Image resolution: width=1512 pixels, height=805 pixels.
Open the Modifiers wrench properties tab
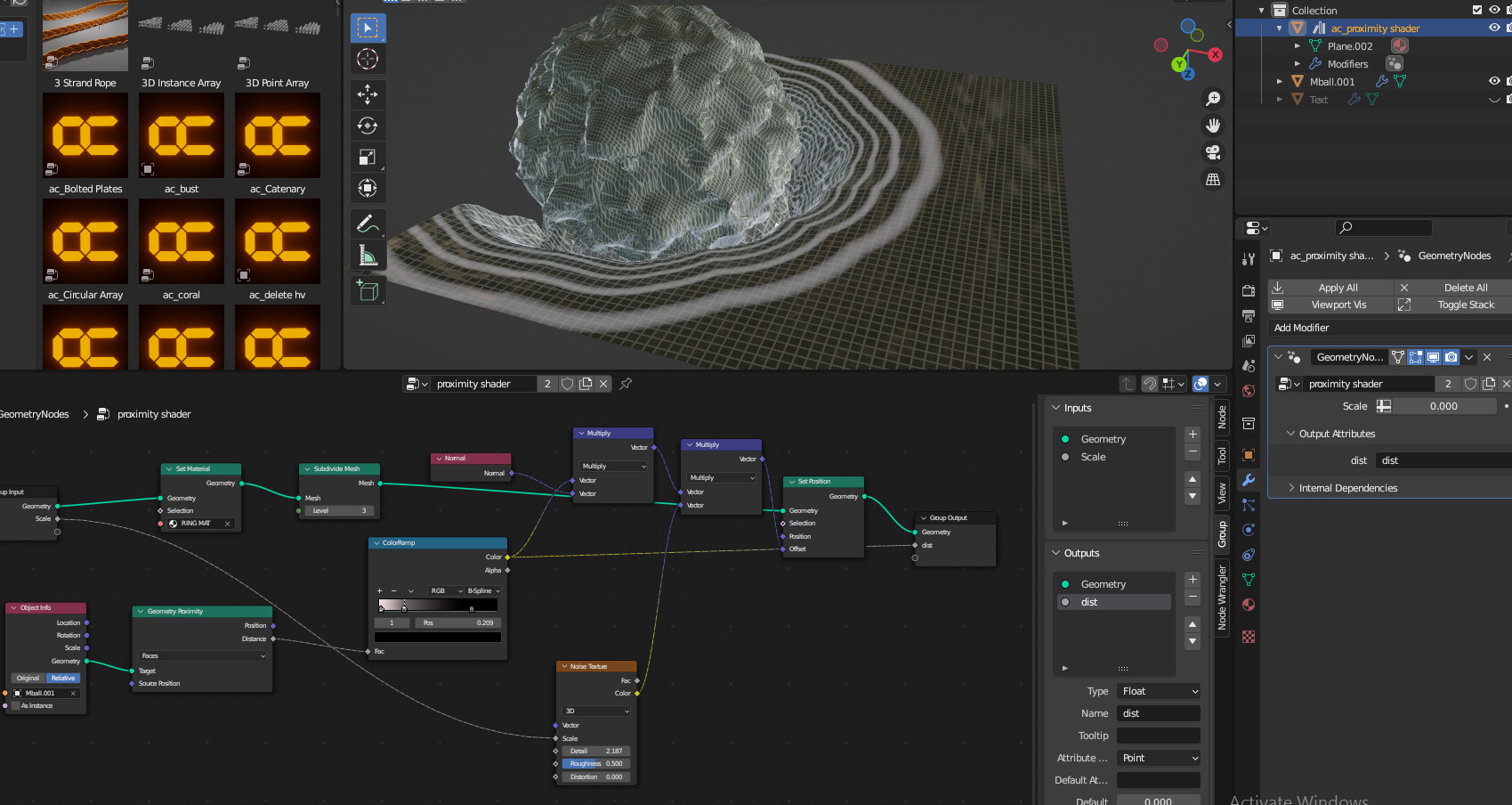click(x=1249, y=480)
